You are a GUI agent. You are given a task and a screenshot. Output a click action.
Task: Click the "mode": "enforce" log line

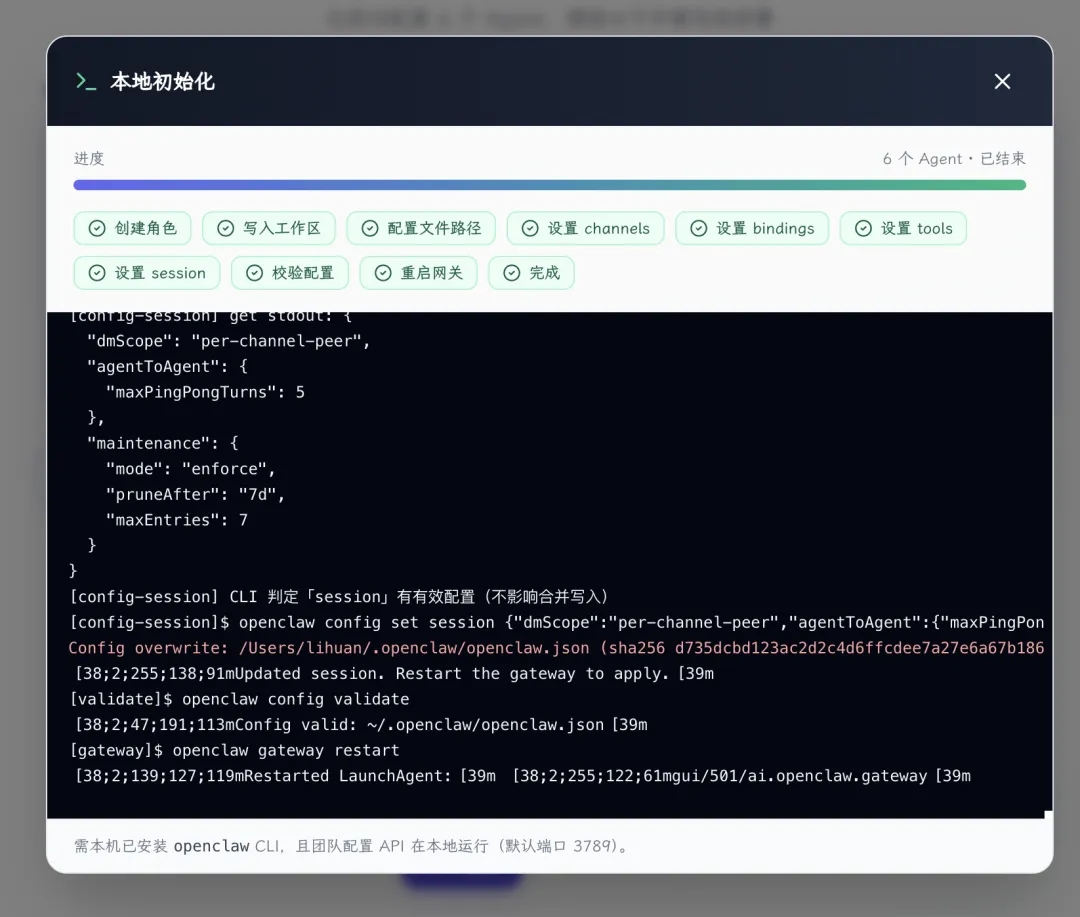191,468
